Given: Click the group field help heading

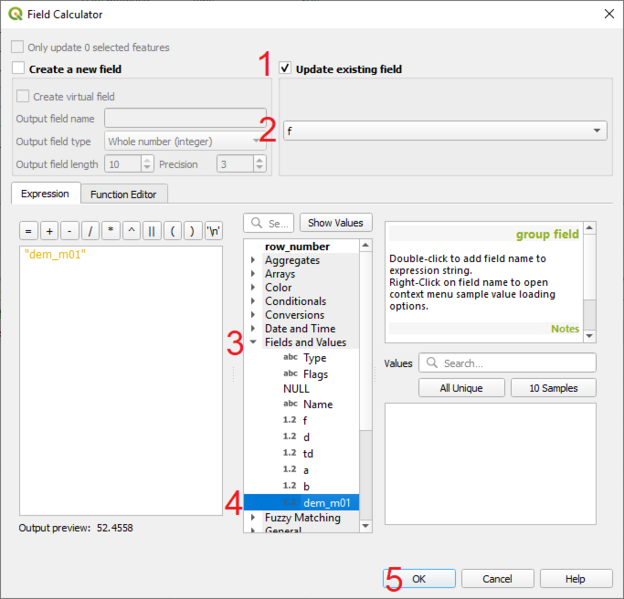Looking at the screenshot, I should [547, 234].
